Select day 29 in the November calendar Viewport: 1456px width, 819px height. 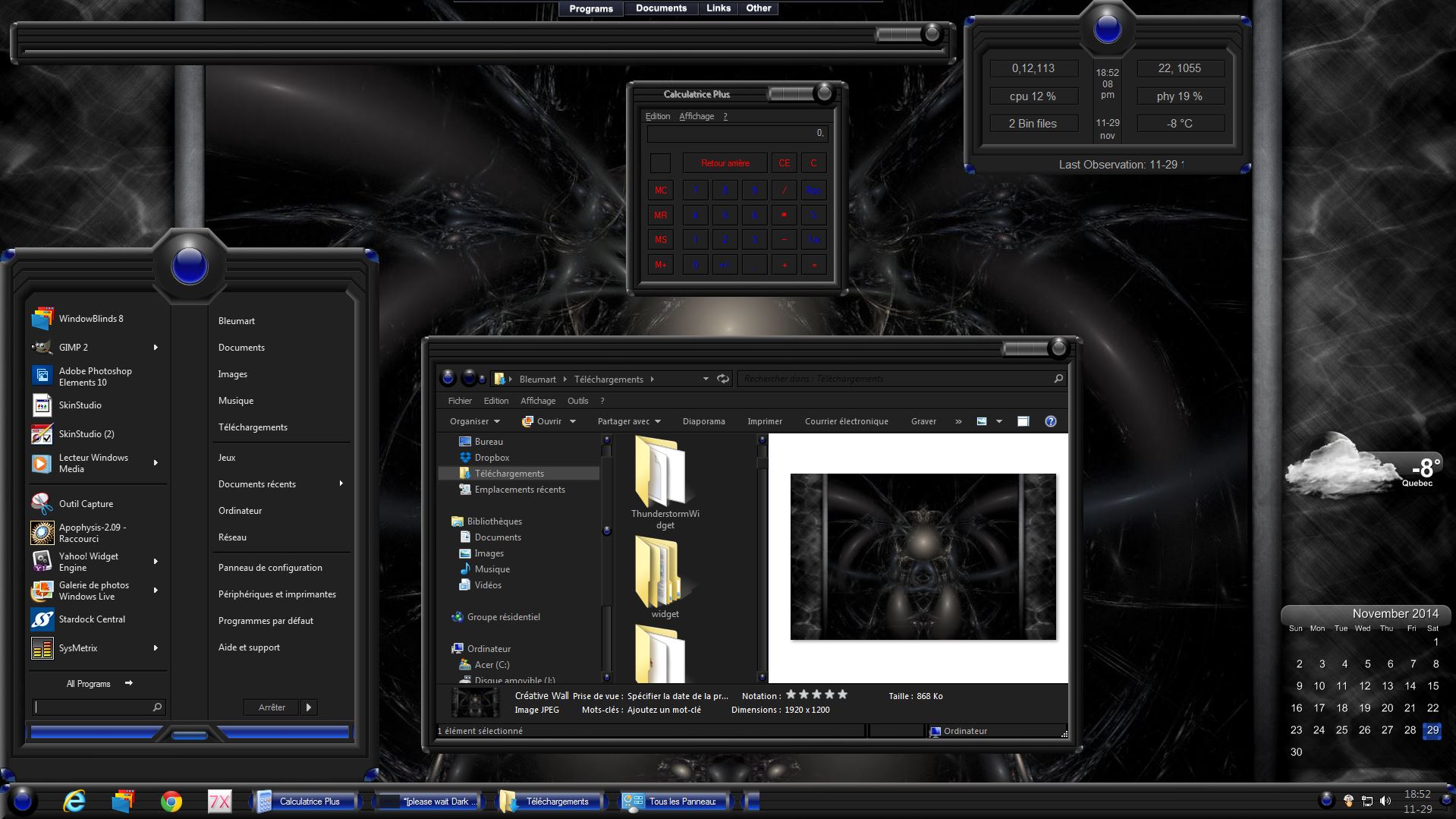click(1432, 730)
